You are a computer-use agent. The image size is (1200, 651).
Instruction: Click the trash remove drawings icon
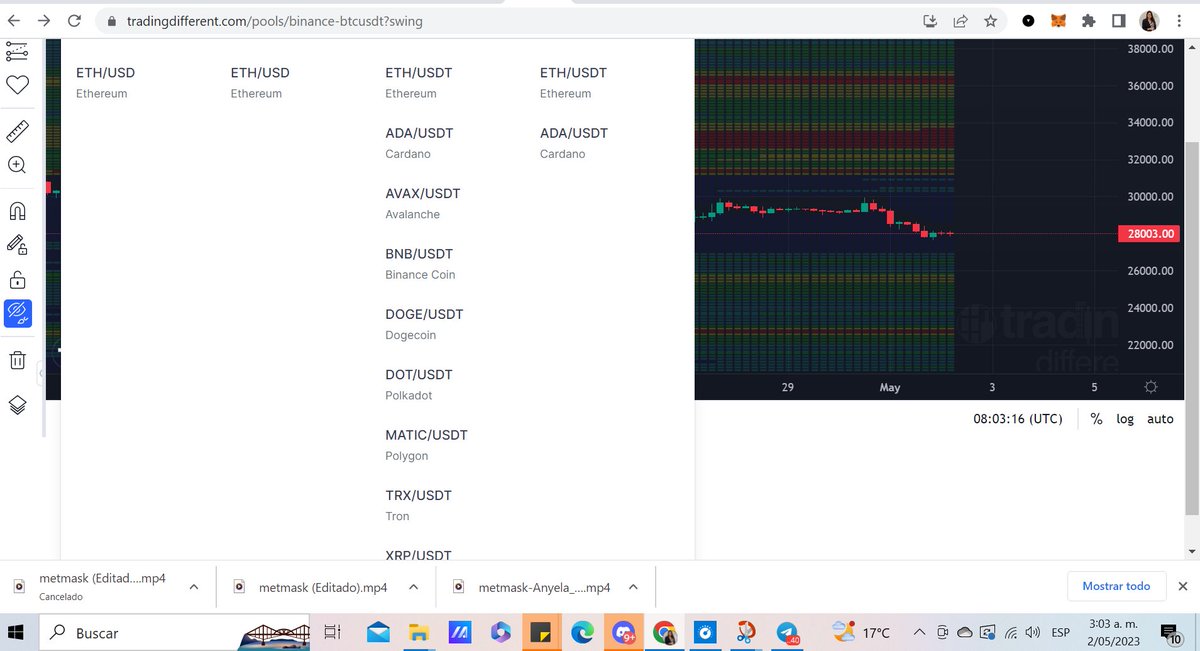point(17,359)
